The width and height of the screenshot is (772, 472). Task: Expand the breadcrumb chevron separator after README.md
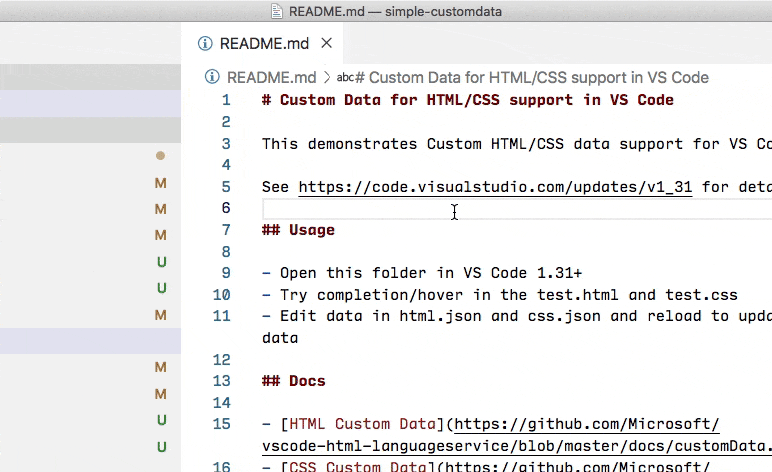point(326,77)
